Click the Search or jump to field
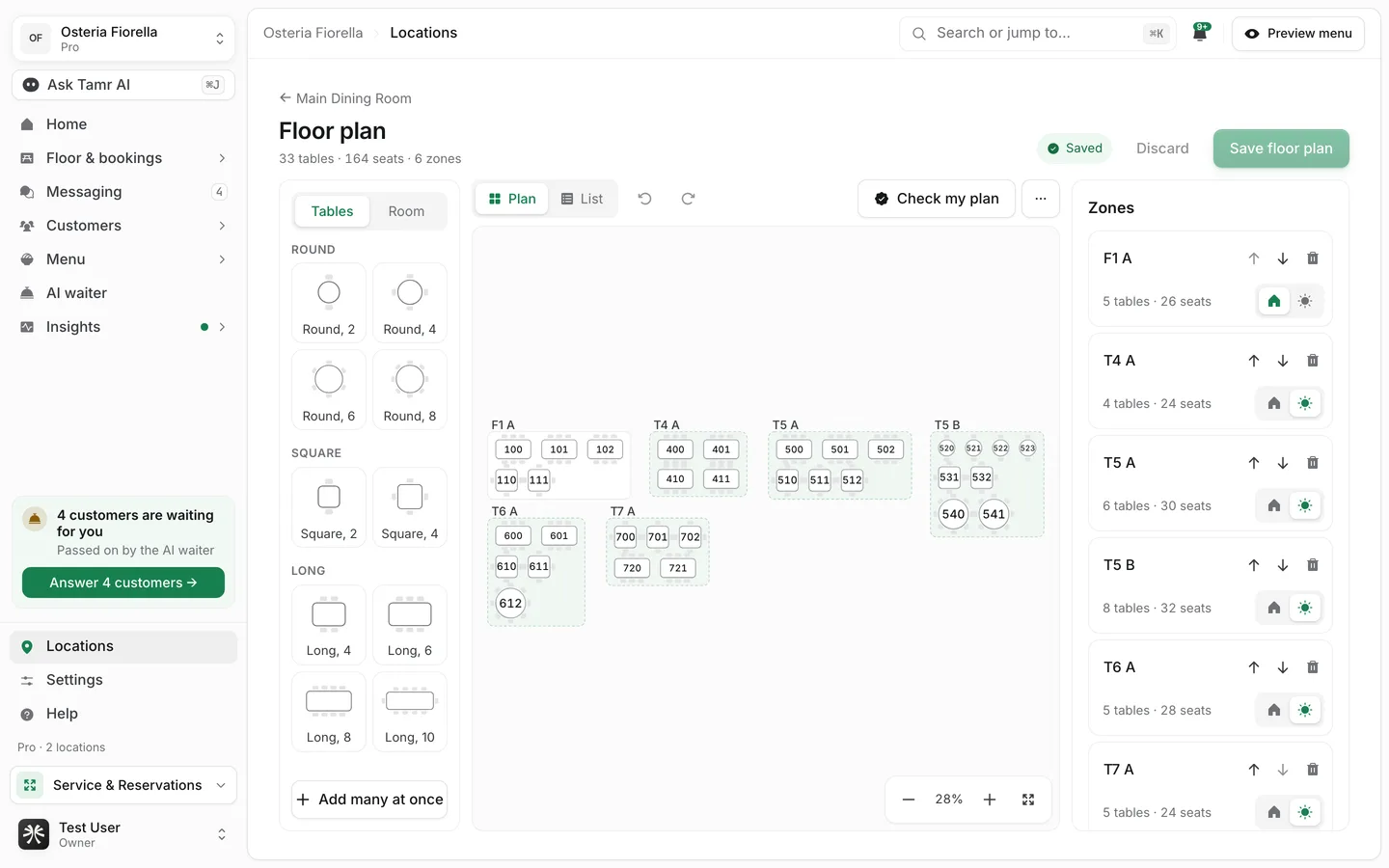 coord(1038,33)
